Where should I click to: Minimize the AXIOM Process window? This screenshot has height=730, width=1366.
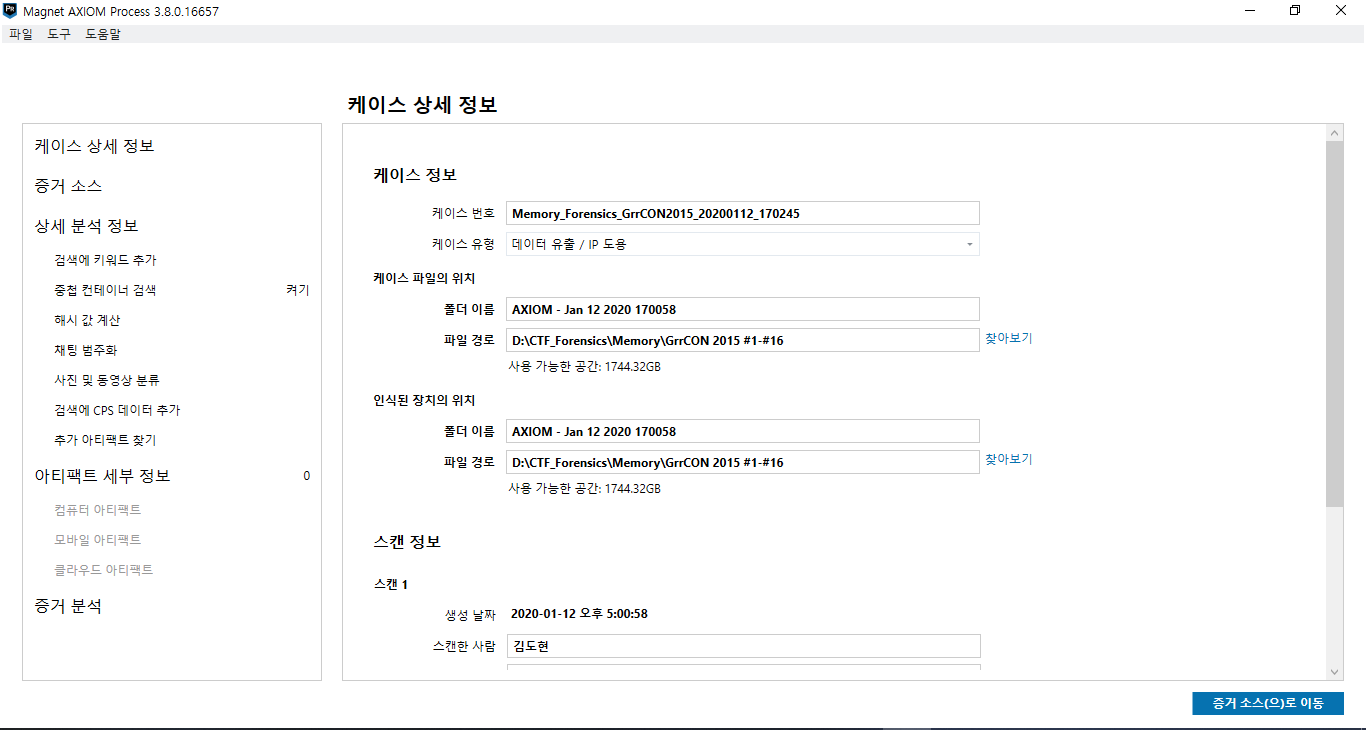click(x=1250, y=11)
